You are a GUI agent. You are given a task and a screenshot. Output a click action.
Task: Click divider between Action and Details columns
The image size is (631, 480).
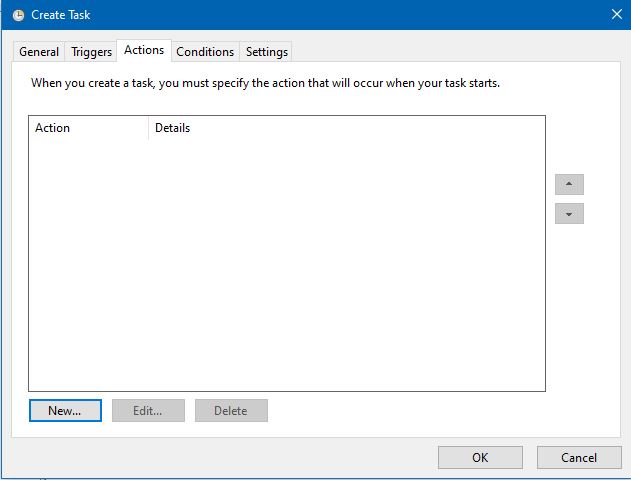[148, 128]
